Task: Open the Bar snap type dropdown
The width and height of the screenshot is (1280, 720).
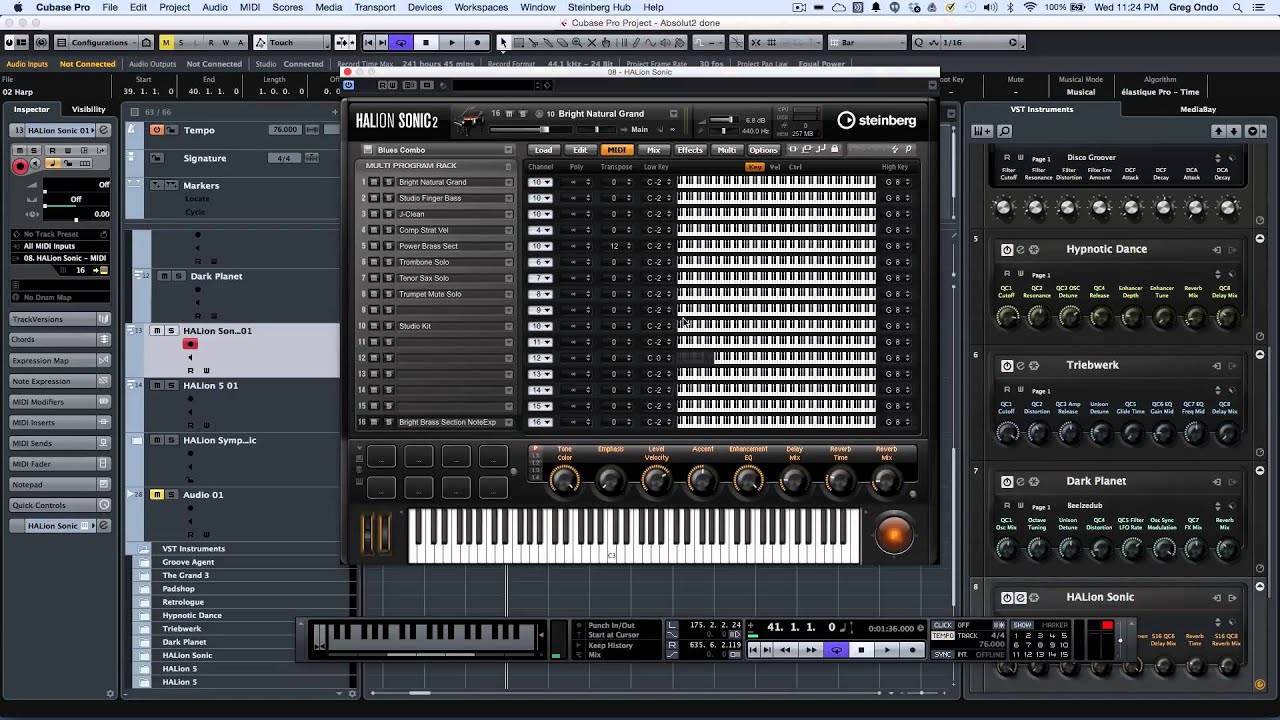Action: coord(868,42)
